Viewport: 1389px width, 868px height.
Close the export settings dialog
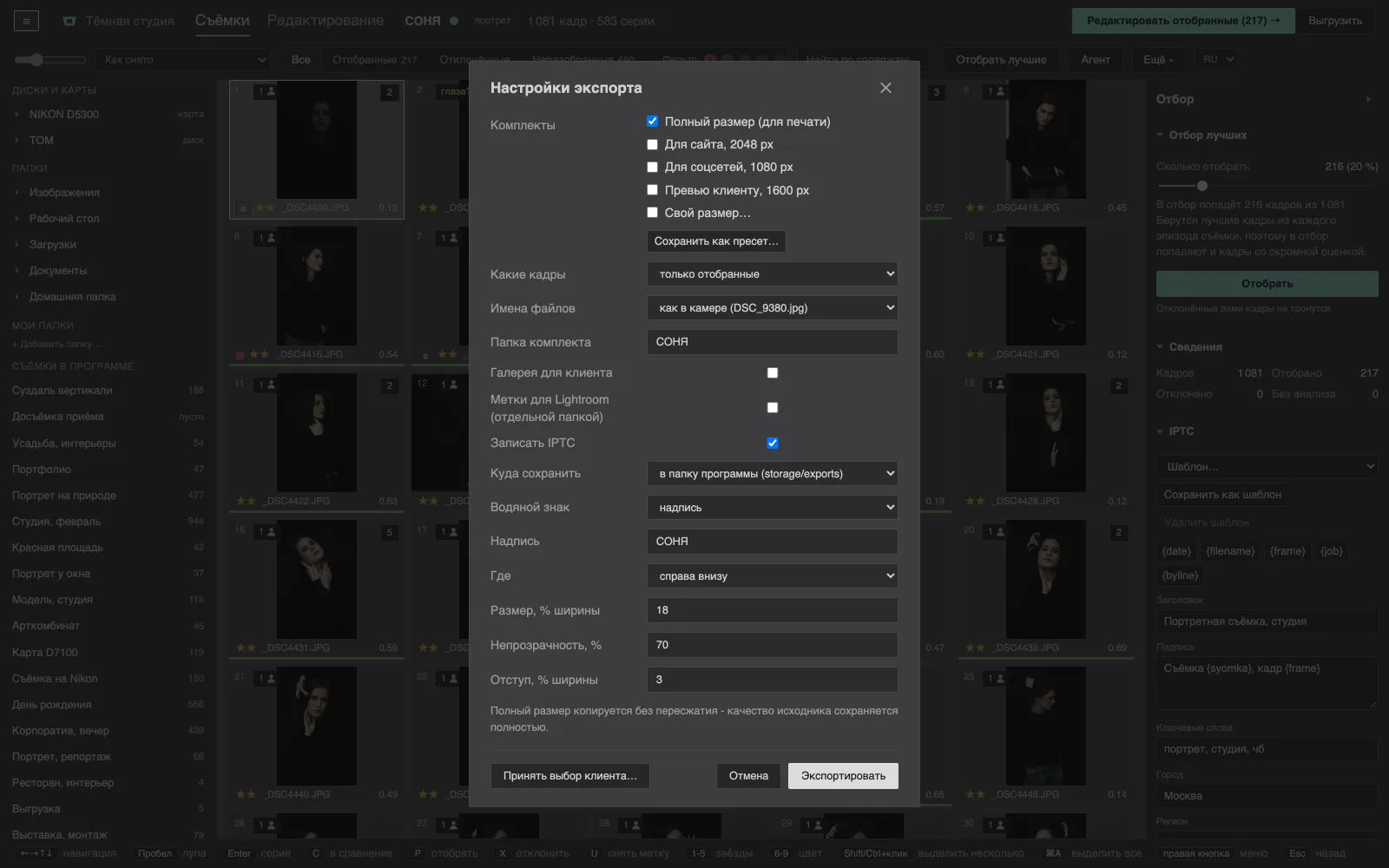pyautogui.click(x=885, y=88)
